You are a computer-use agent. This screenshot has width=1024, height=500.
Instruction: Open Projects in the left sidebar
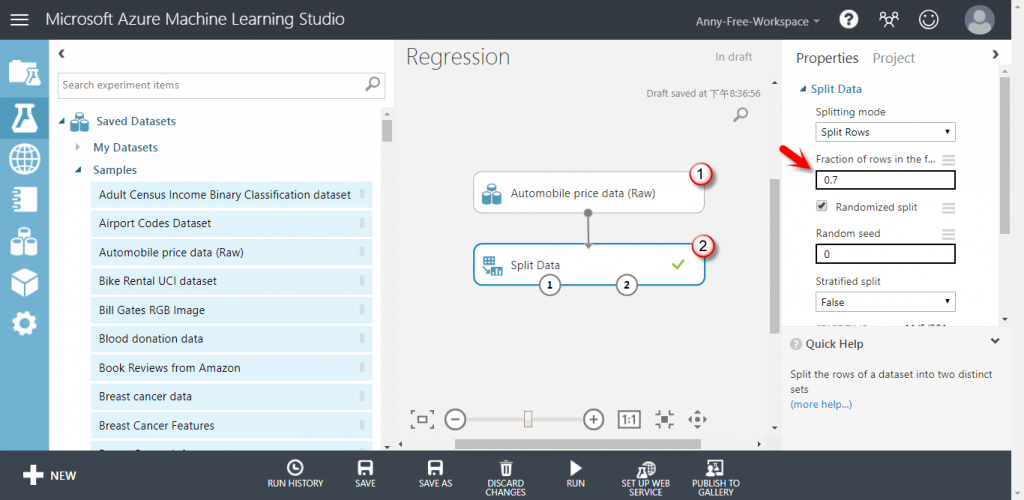click(x=24, y=72)
